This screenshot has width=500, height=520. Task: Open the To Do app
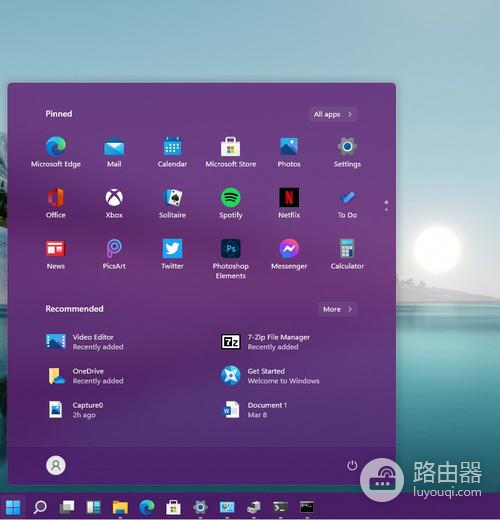coord(347,203)
